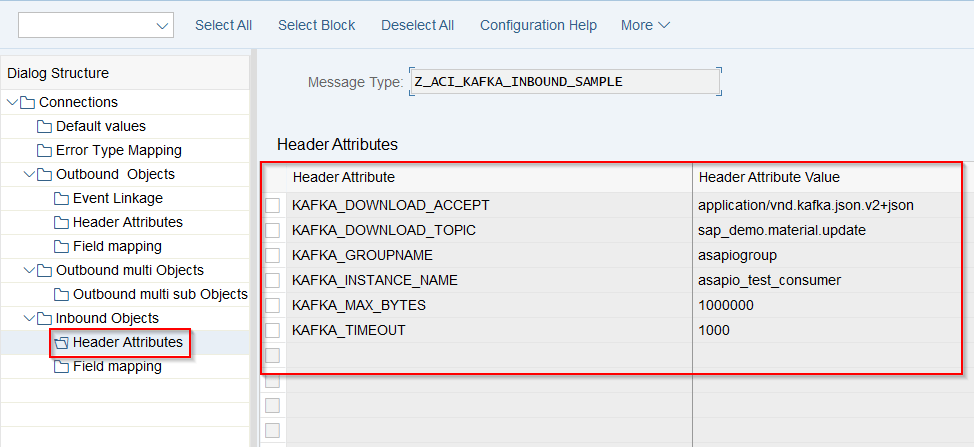974x447 pixels.
Task: Click the Select All button
Action: tap(224, 25)
